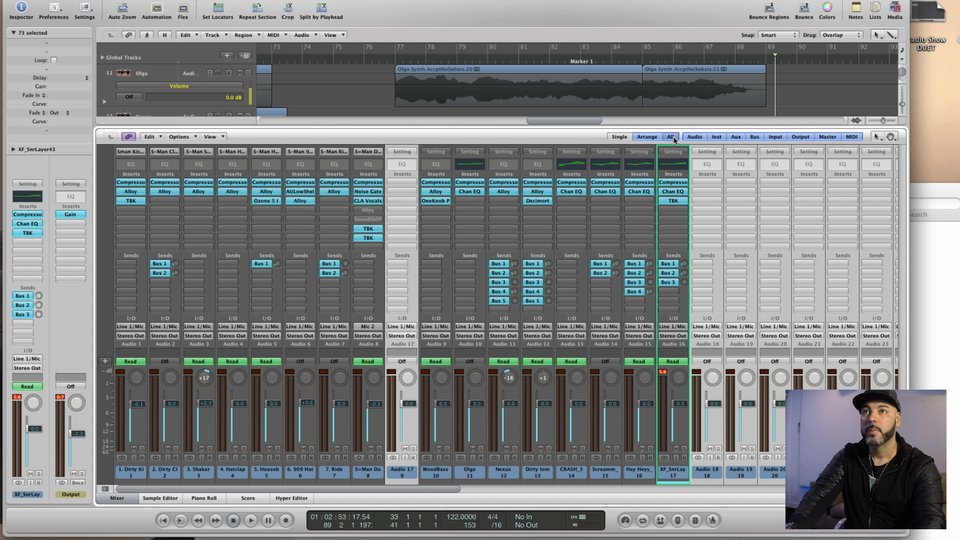Viewport: 960px width, 540px height.
Task: Click the Forward transport button
Action: (216, 520)
